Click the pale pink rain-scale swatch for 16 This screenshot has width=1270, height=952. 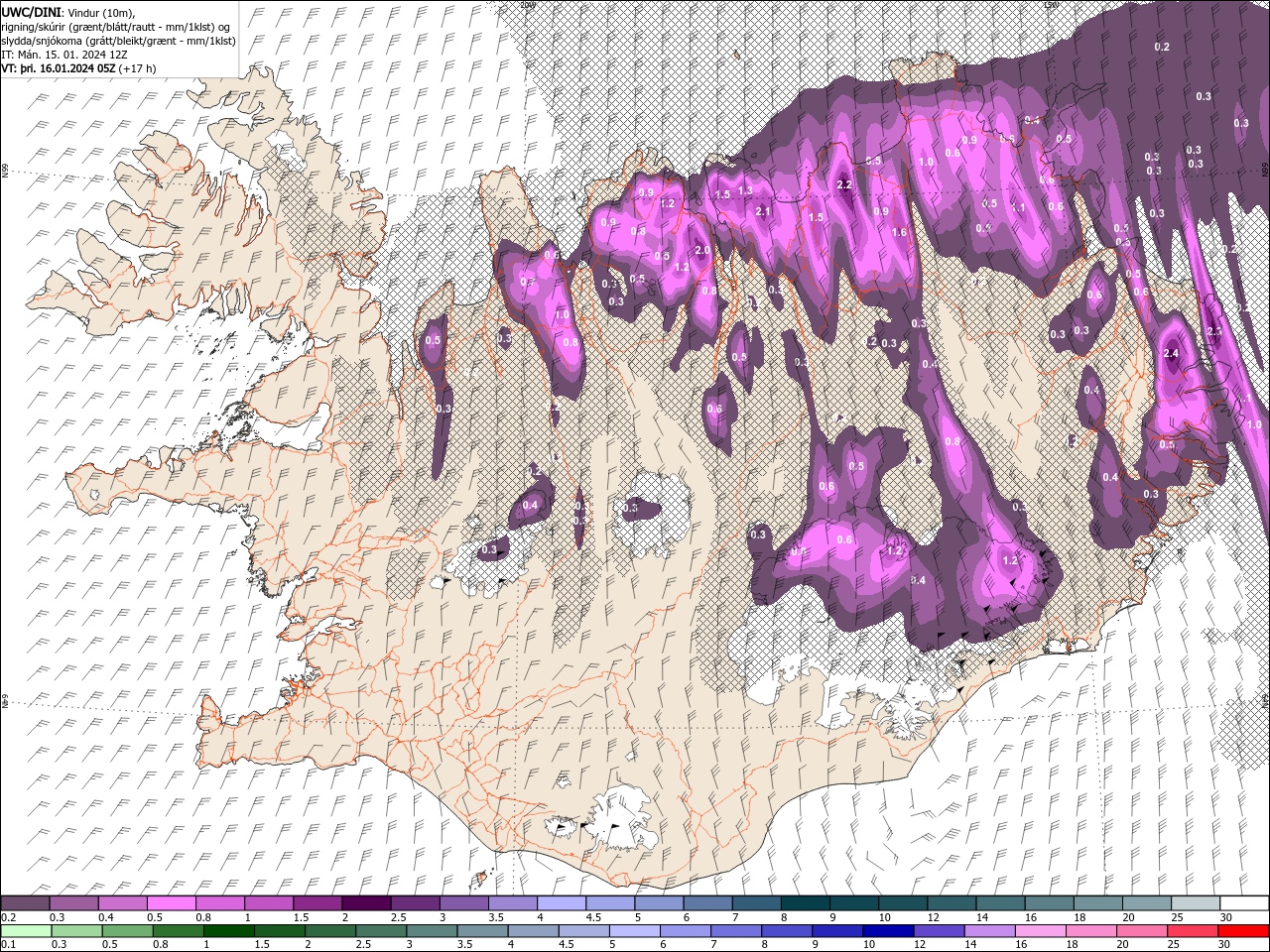tap(1041, 931)
